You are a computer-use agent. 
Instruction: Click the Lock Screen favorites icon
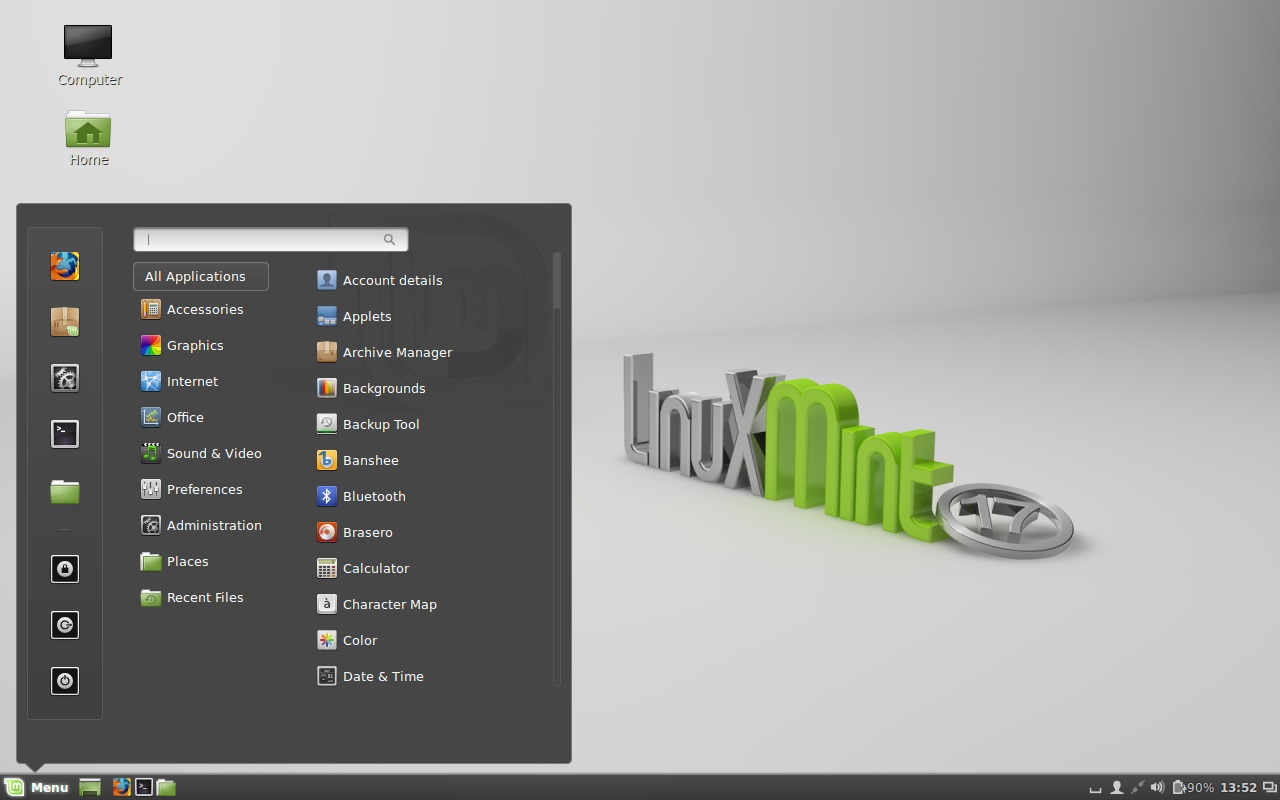click(x=65, y=569)
